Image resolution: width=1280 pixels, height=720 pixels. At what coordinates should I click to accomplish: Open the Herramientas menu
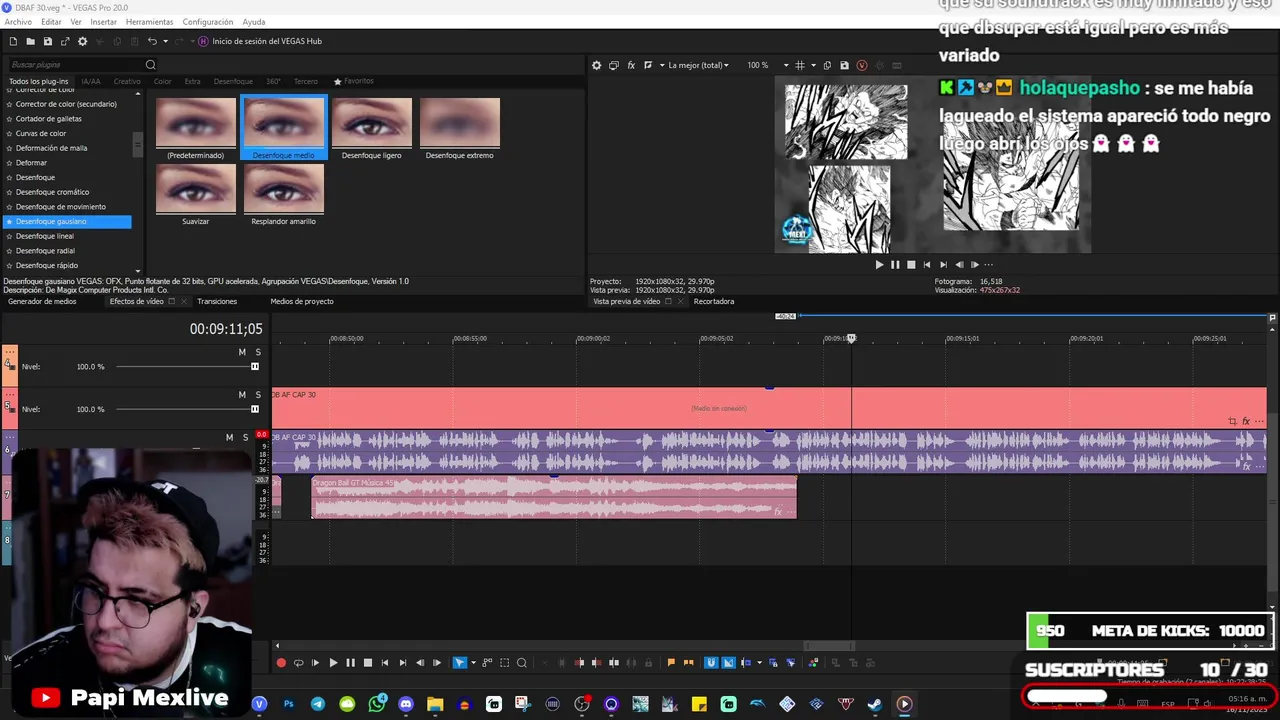(x=149, y=22)
